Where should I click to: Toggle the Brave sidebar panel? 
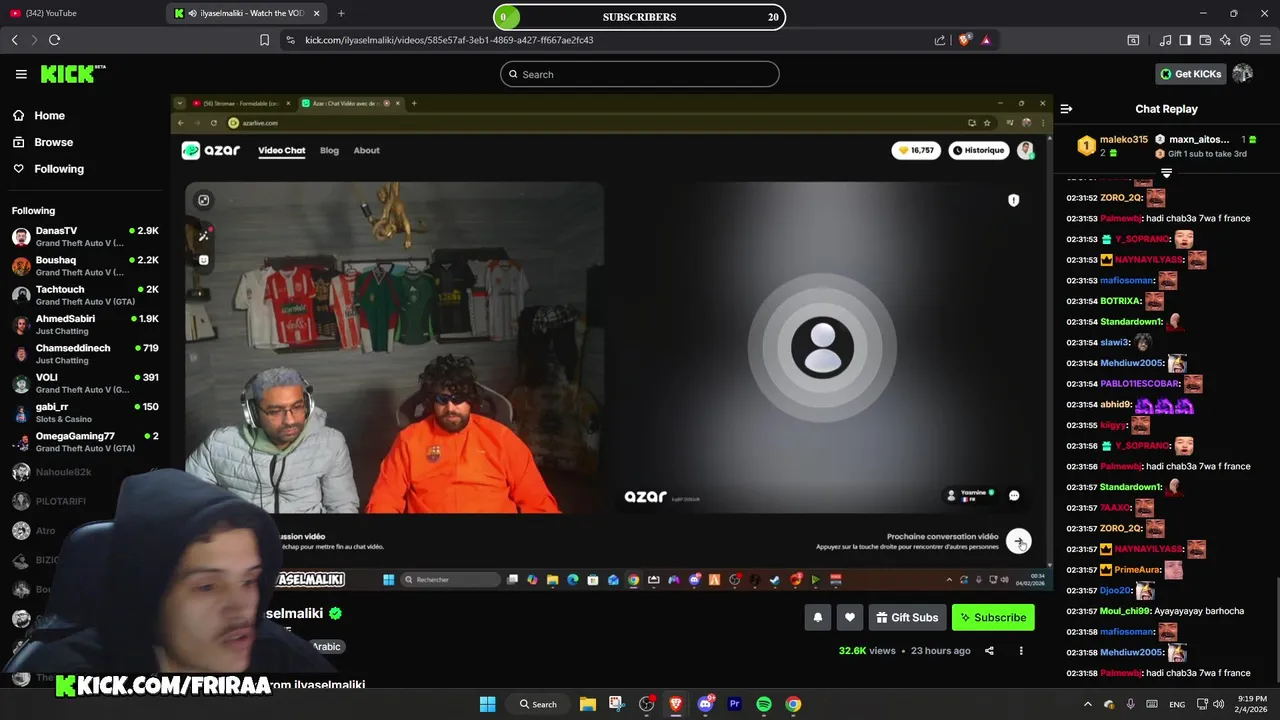1185,40
